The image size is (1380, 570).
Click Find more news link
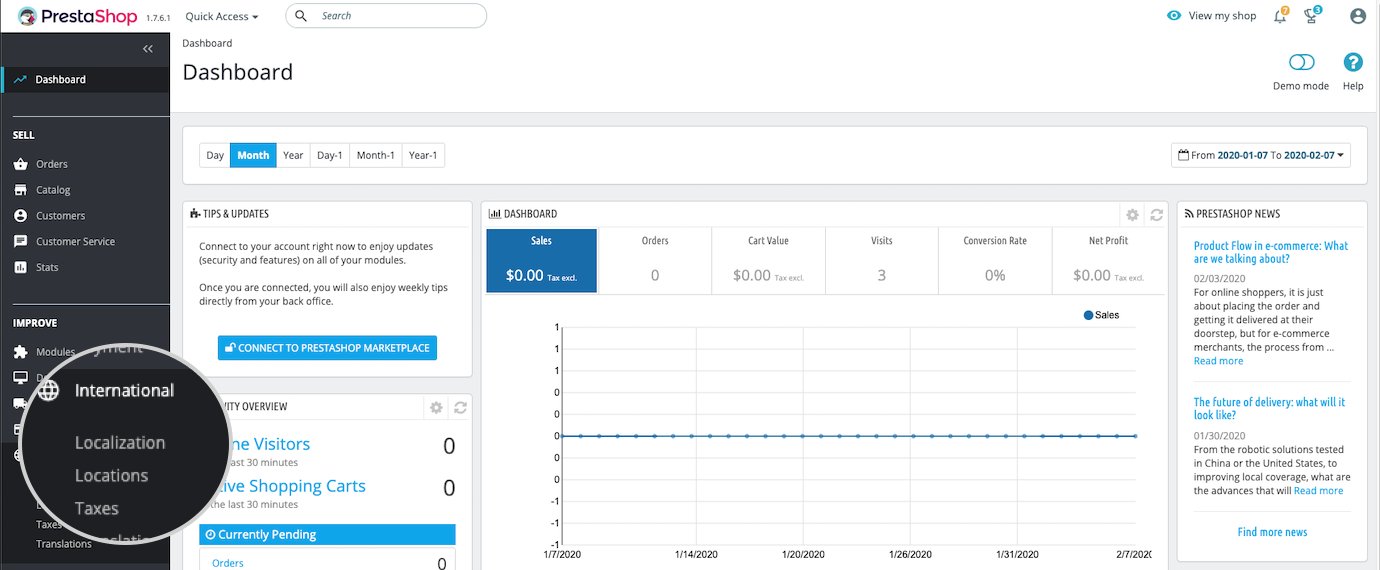tap(1272, 532)
